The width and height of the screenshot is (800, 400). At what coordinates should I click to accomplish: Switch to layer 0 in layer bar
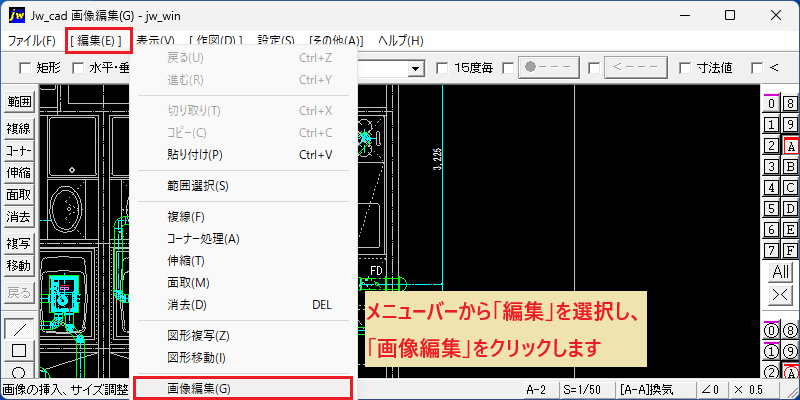point(771,104)
